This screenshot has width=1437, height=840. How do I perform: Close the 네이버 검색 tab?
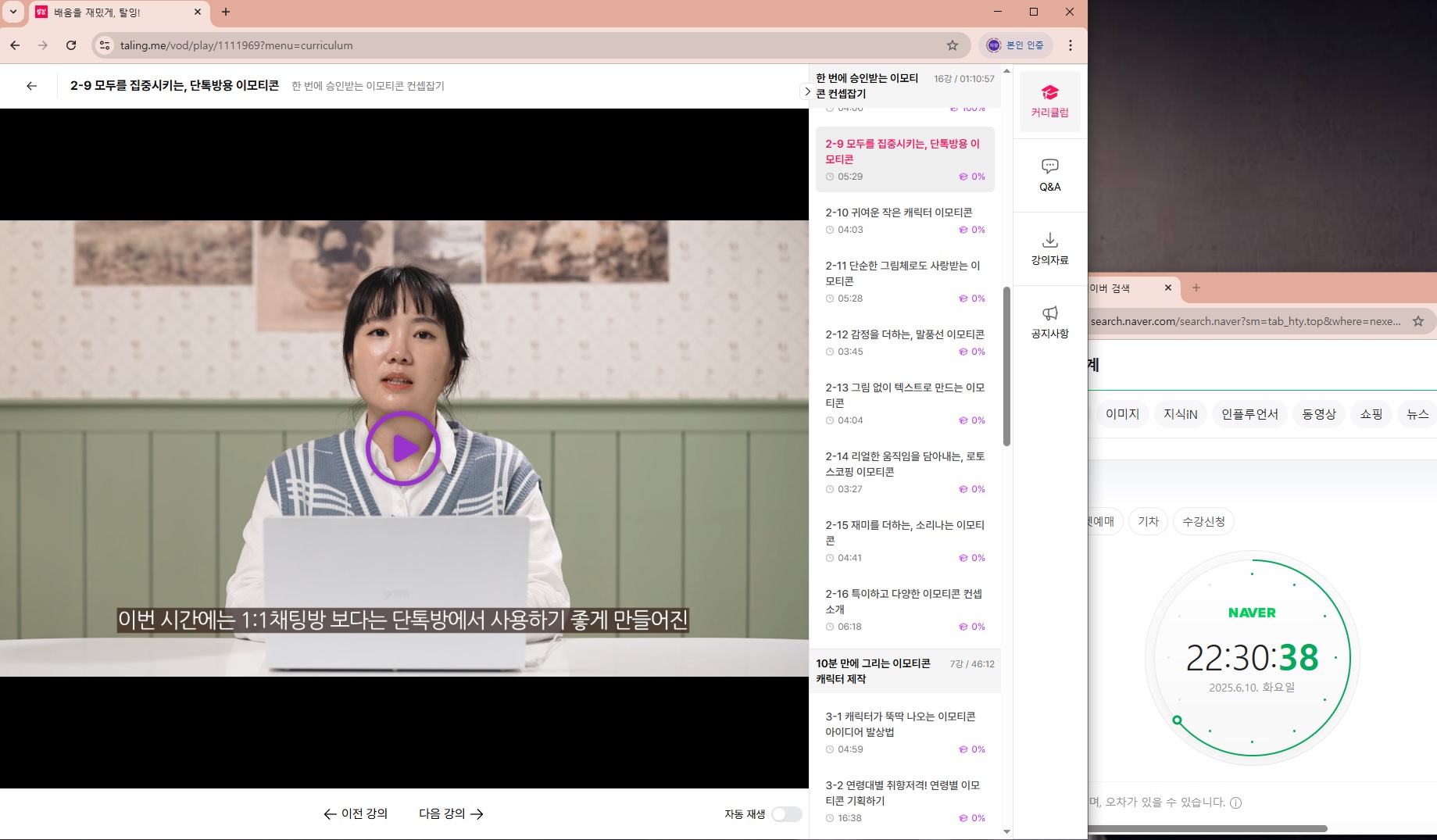(x=1168, y=288)
